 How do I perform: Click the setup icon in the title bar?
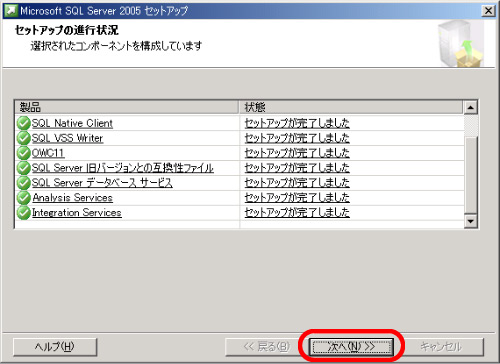tap(11, 11)
